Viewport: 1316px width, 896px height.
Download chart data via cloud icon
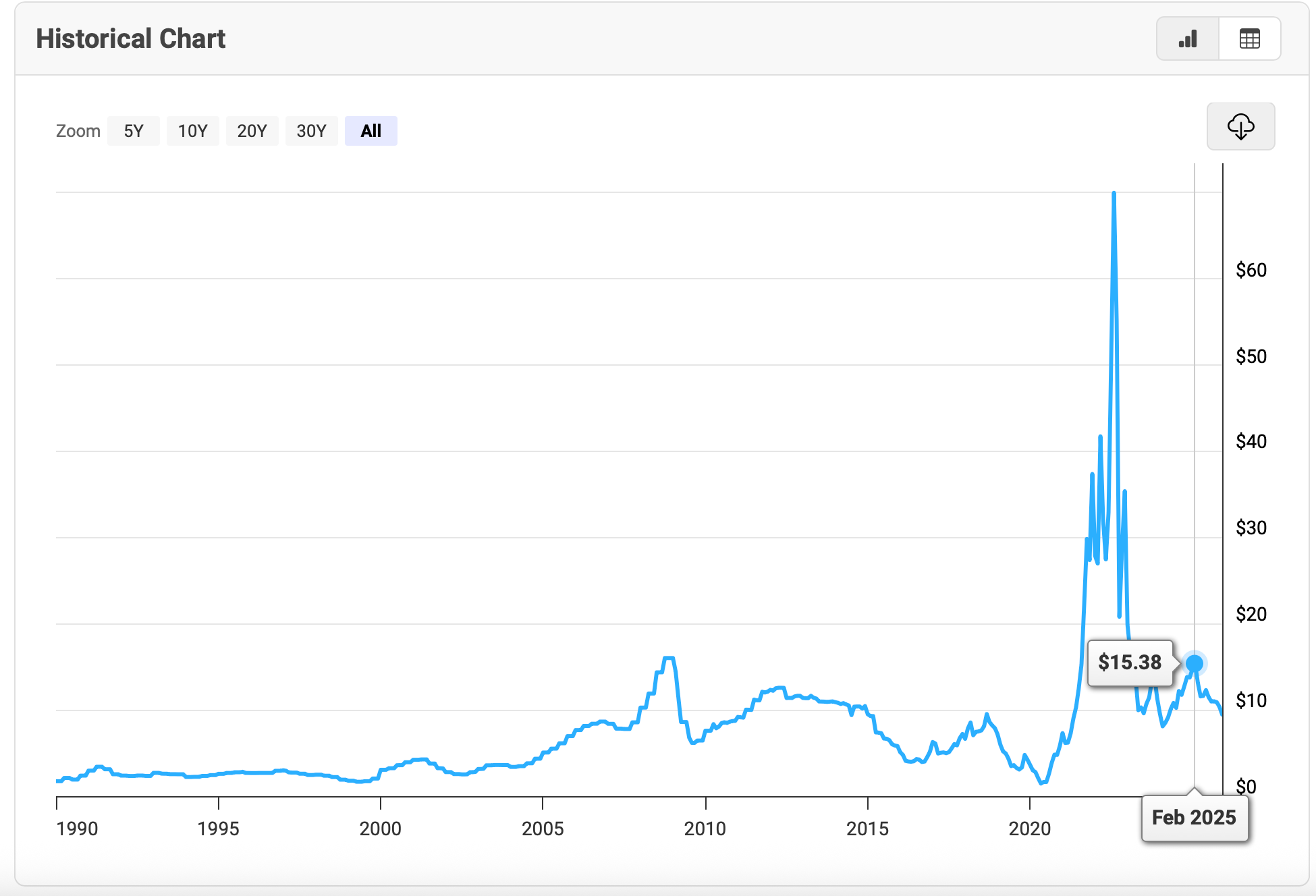pyautogui.click(x=1240, y=126)
